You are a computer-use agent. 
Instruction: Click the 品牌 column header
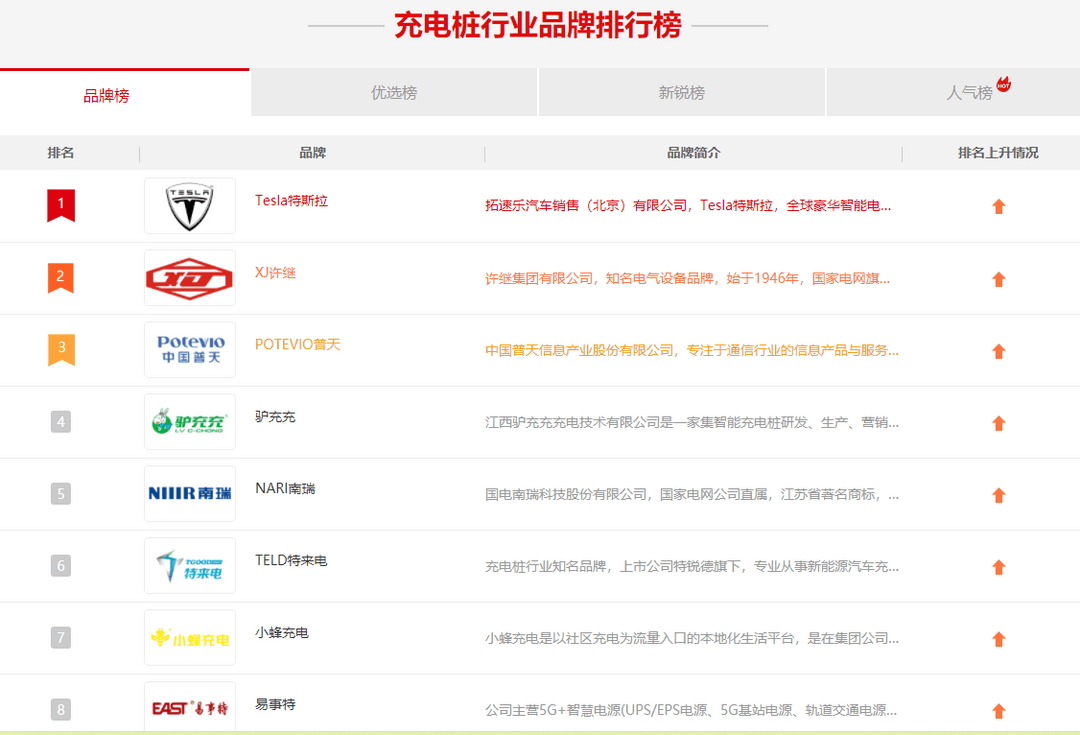[312, 153]
